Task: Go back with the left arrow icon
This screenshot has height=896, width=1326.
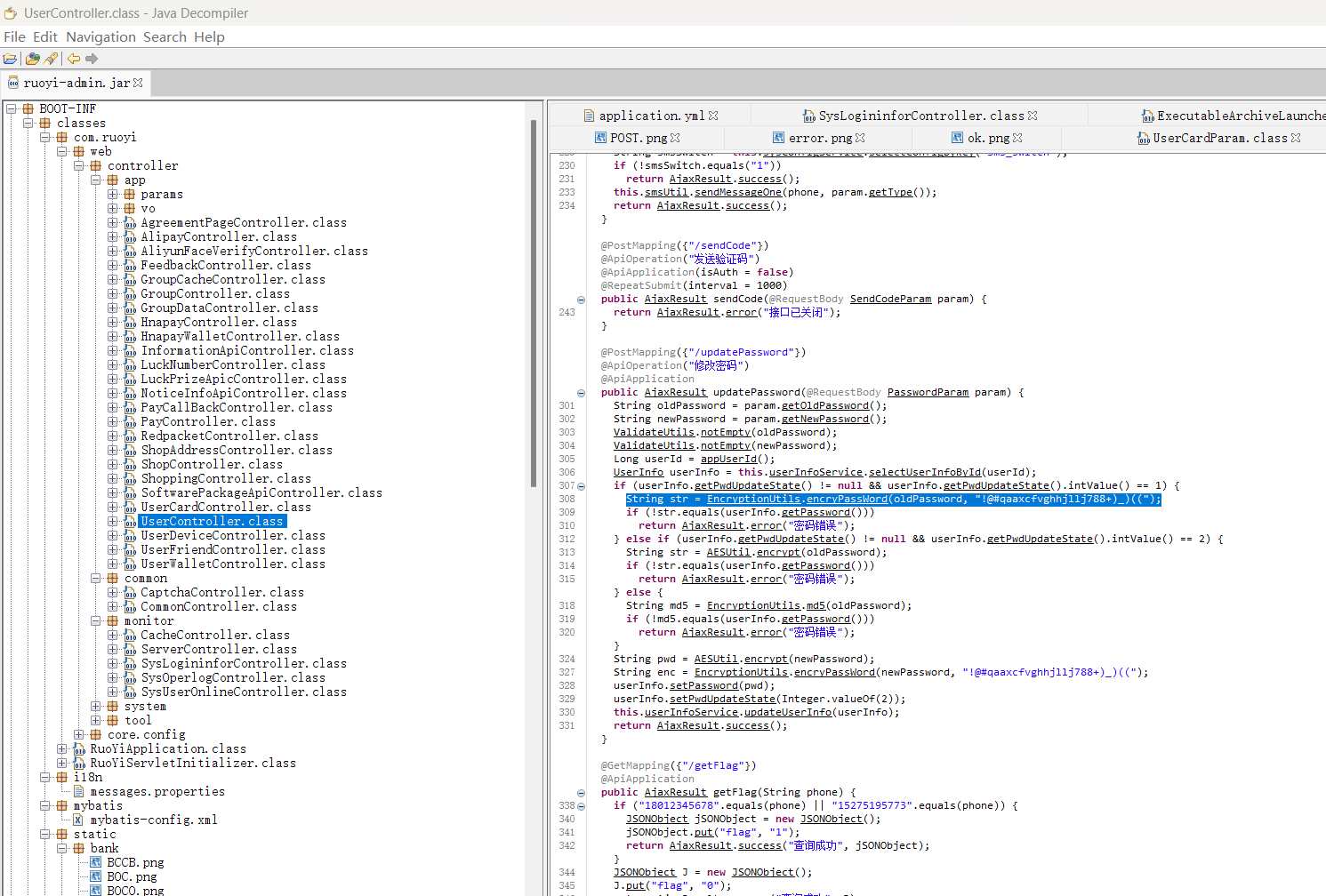Action: [74, 59]
